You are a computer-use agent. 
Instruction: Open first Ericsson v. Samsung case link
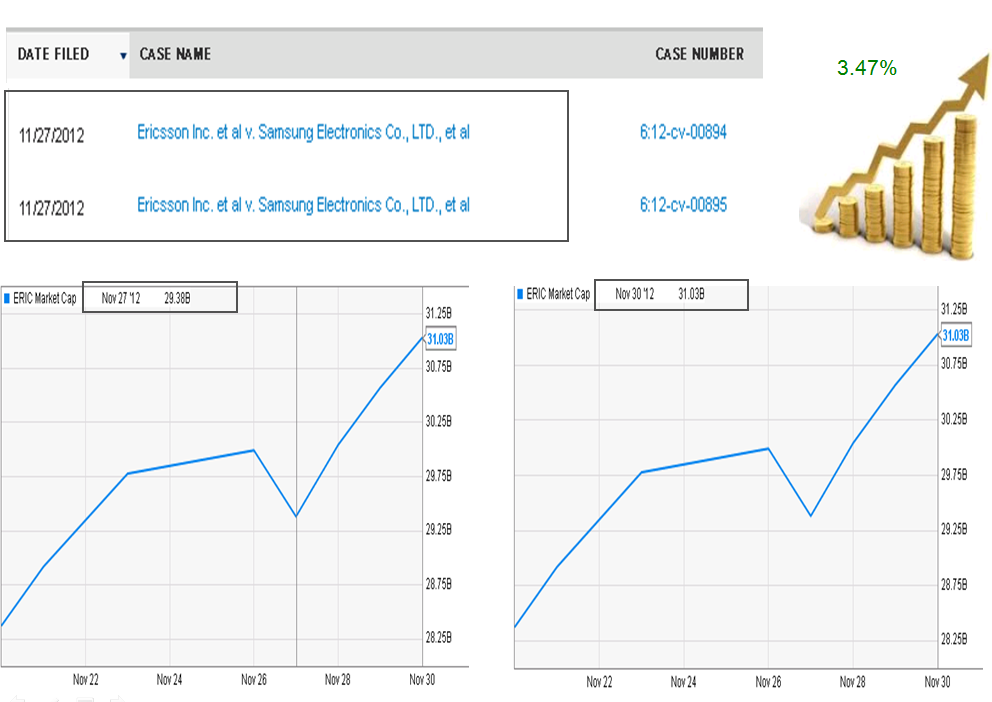[x=303, y=132]
